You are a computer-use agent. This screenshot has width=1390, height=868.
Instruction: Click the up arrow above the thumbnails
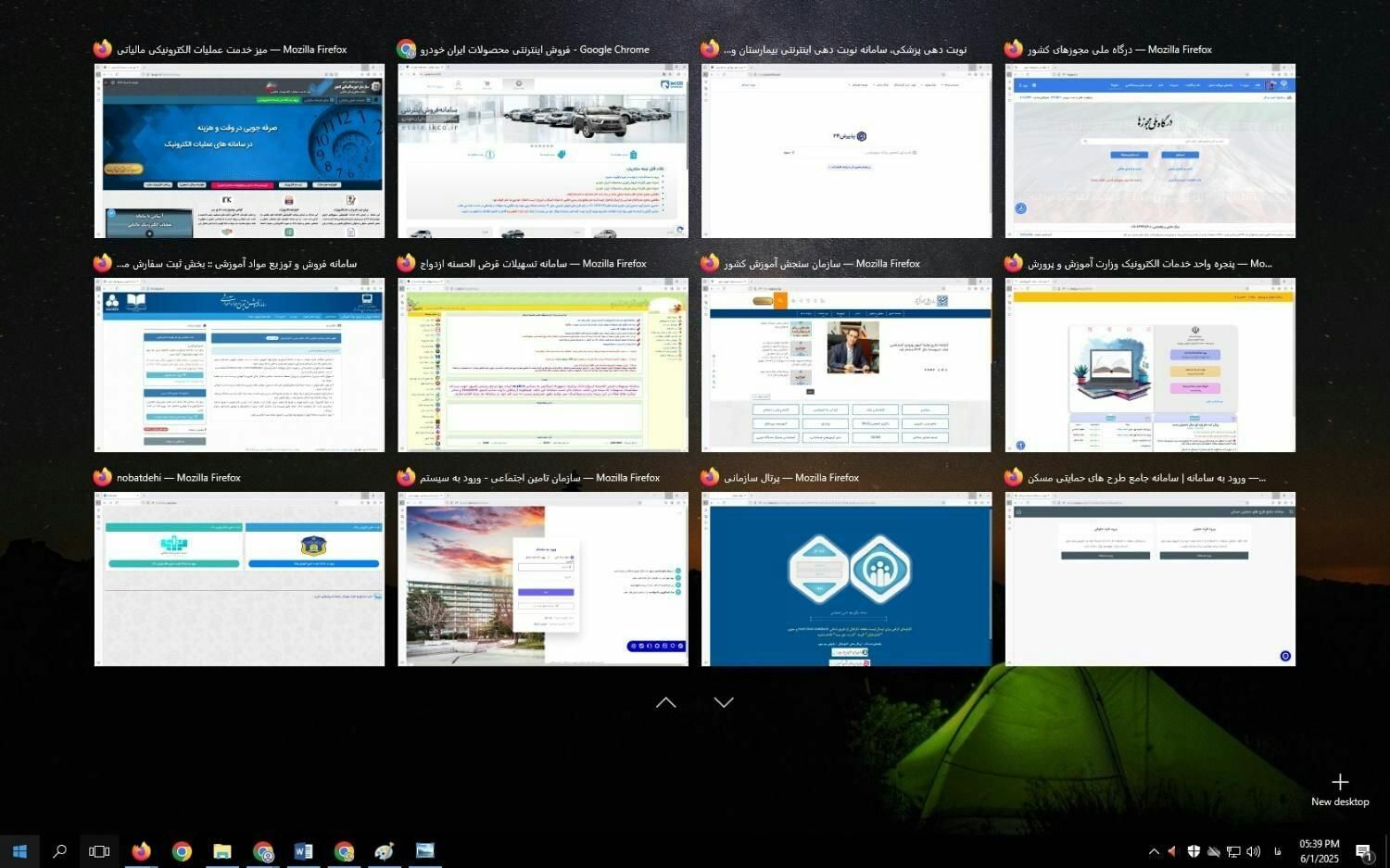(x=665, y=702)
